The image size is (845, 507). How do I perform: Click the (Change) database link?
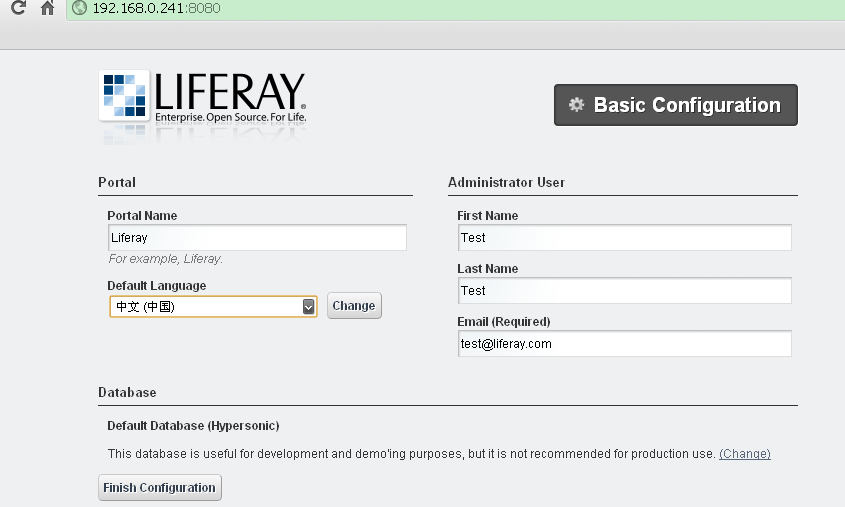pos(745,454)
